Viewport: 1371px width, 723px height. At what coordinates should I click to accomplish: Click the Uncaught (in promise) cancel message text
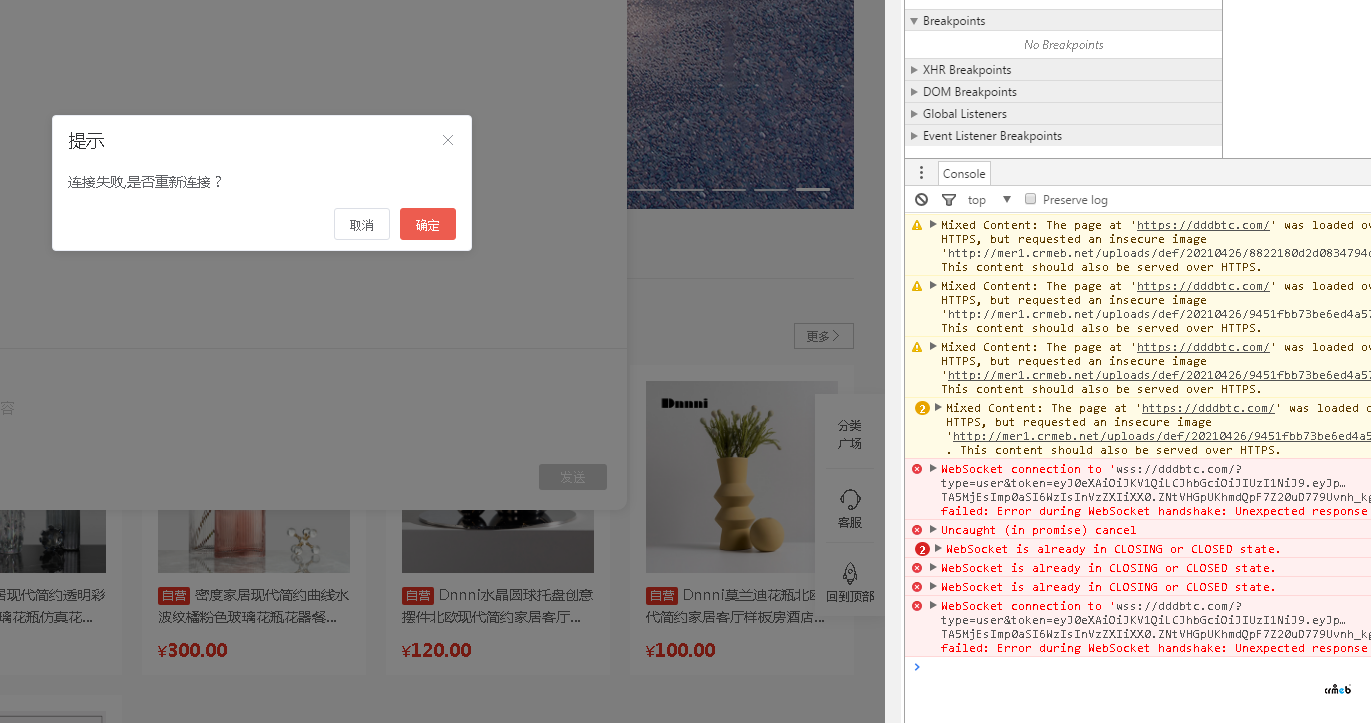1038,530
